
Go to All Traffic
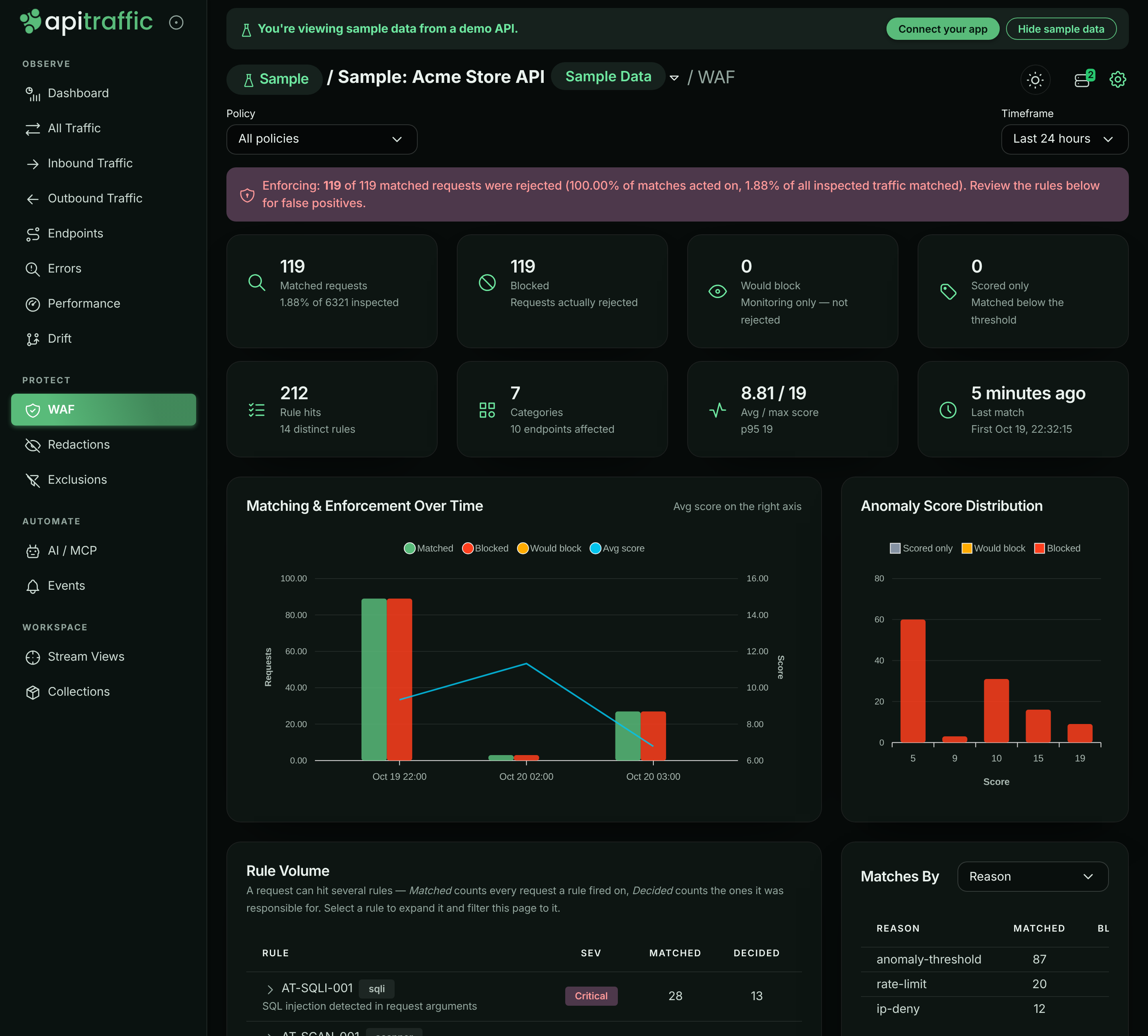pos(103,129)
